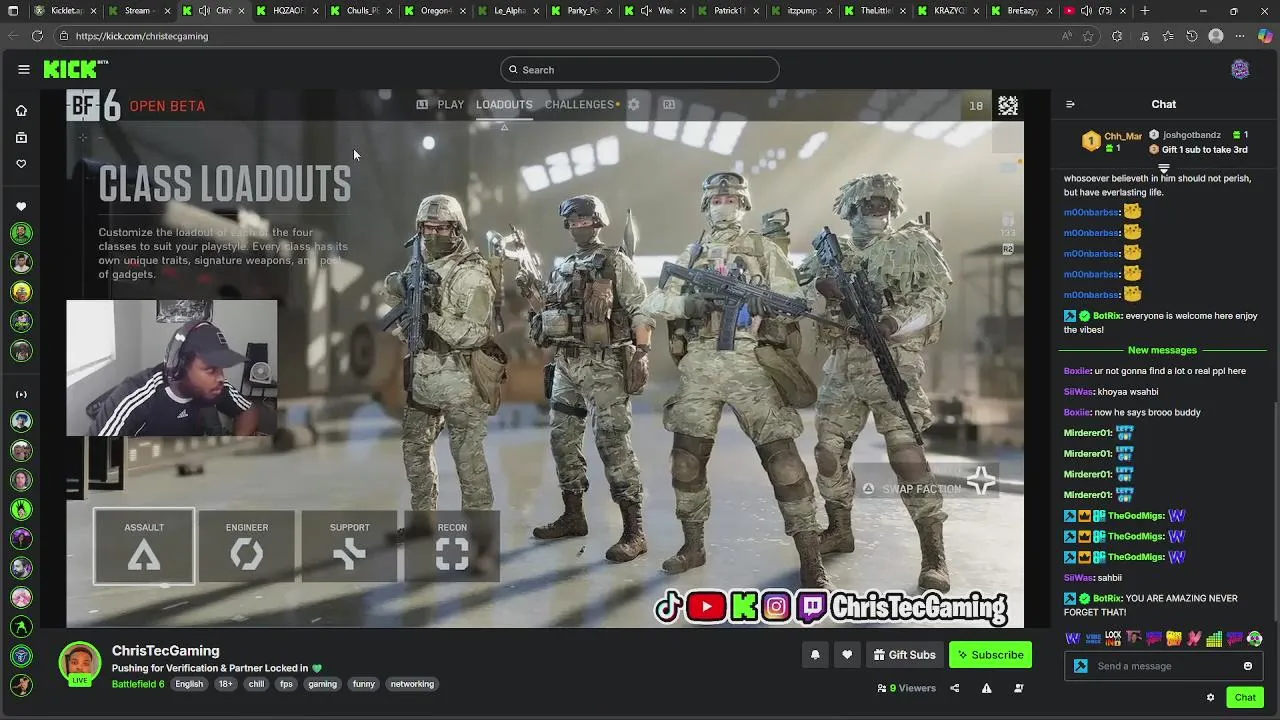
Task: Click the chill tag
Action: click(x=256, y=684)
